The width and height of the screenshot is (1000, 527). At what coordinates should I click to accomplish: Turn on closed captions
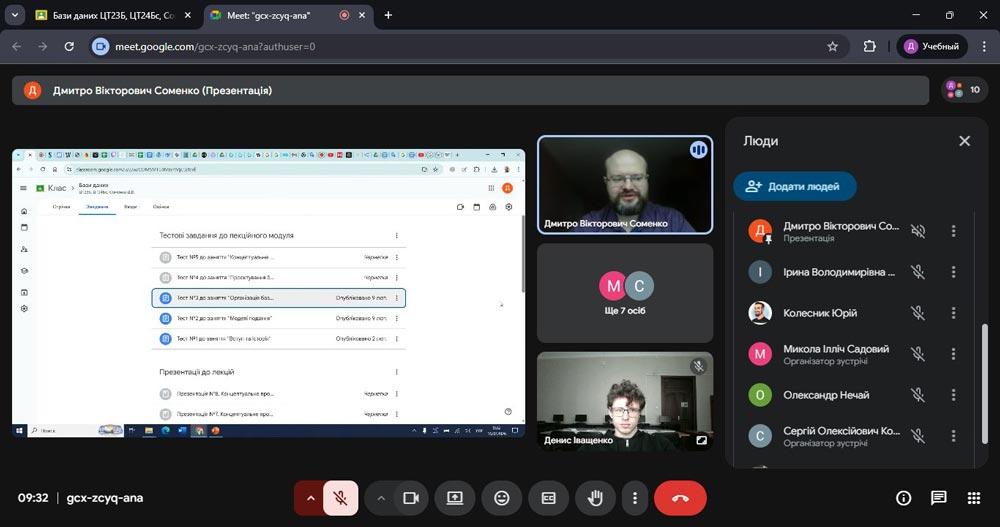548,498
